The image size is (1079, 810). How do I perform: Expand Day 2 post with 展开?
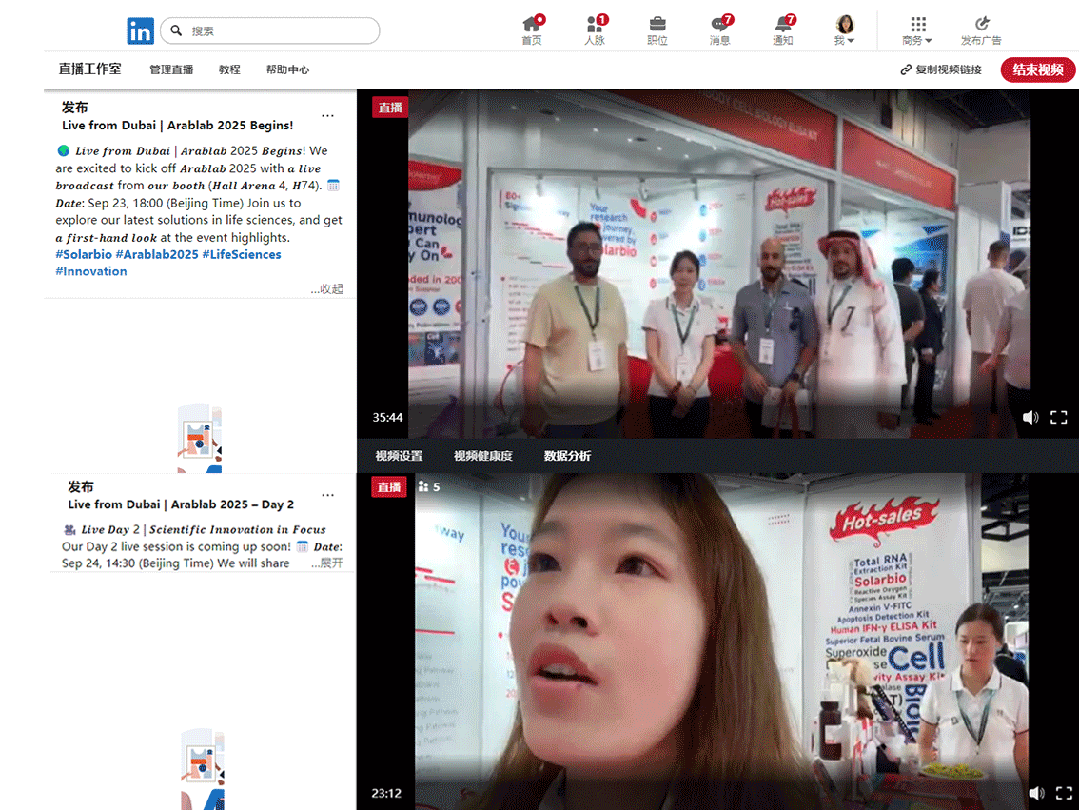pyautogui.click(x=327, y=563)
